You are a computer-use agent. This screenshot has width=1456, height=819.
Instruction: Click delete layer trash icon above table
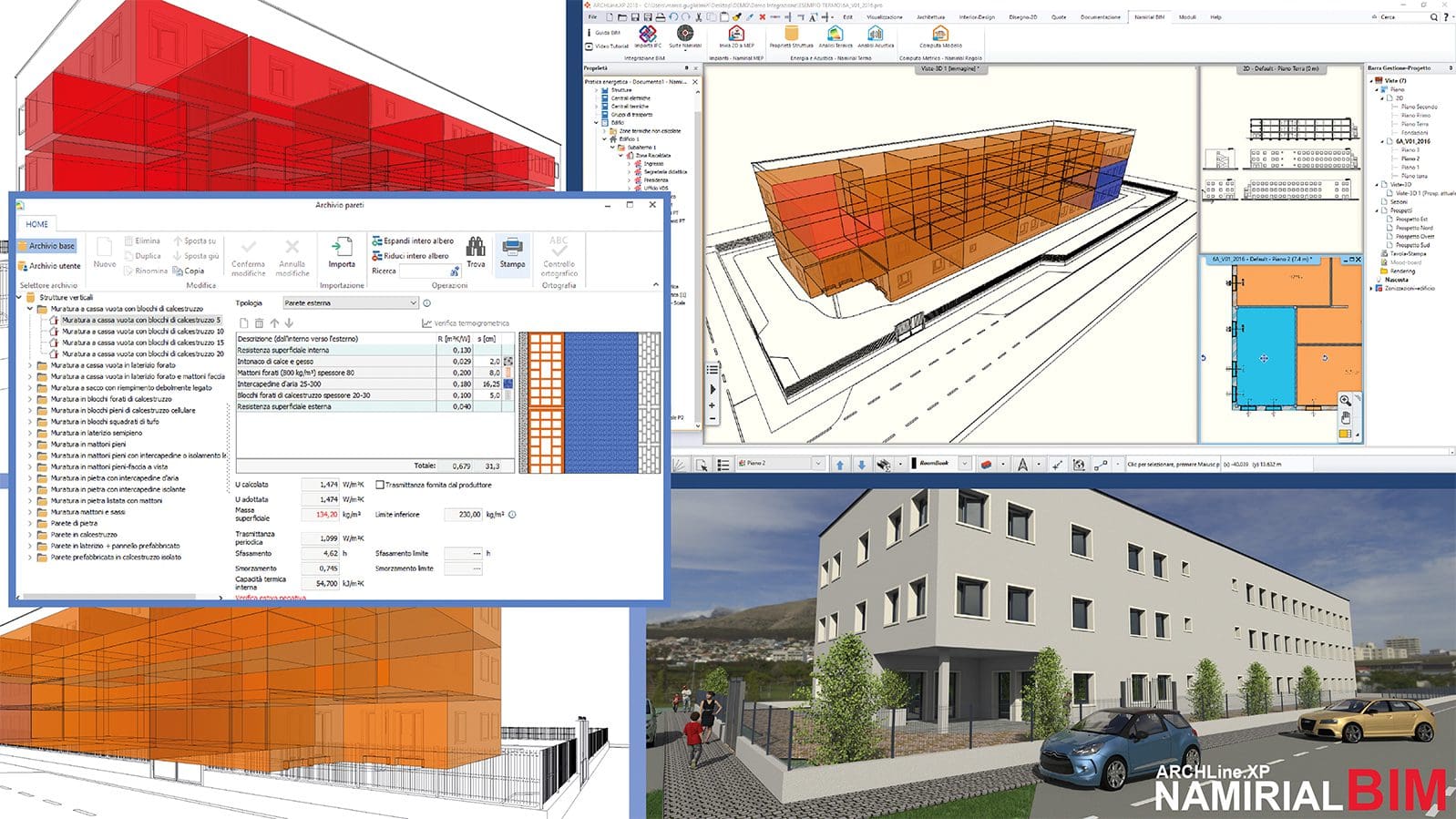pyautogui.click(x=259, y=323)
